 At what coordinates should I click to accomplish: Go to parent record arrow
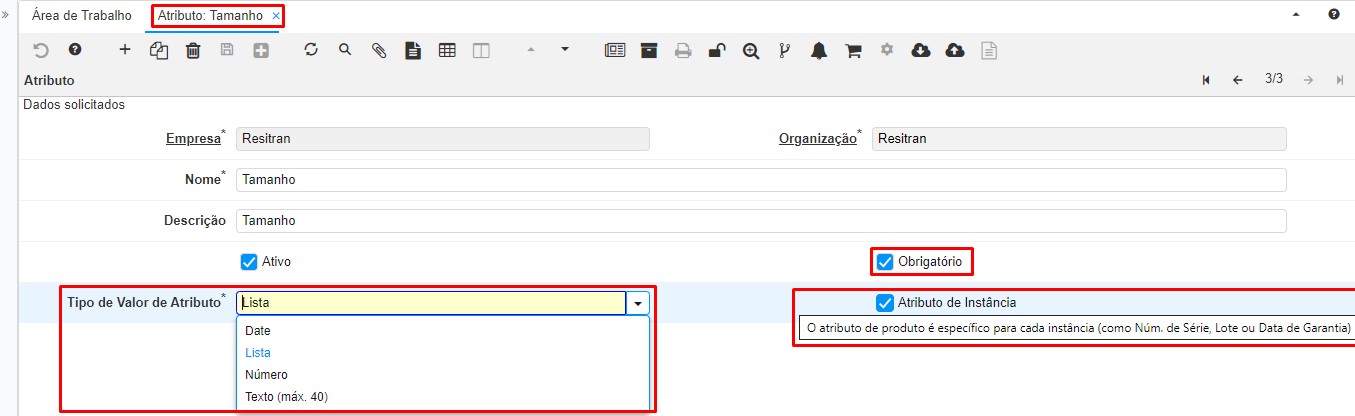[531, 49]
